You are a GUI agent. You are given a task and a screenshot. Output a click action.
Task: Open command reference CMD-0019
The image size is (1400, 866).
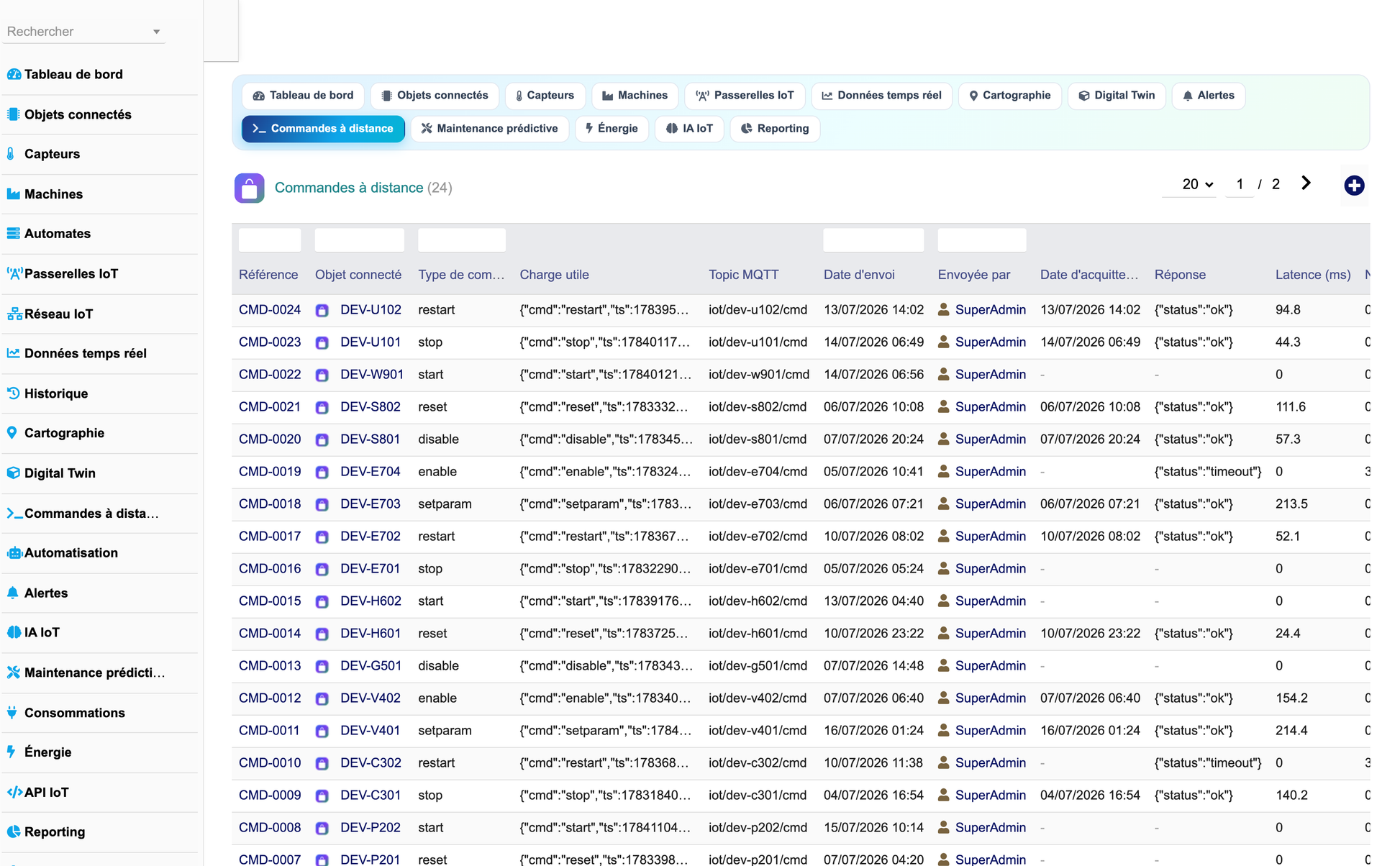(x=270, y=472)
